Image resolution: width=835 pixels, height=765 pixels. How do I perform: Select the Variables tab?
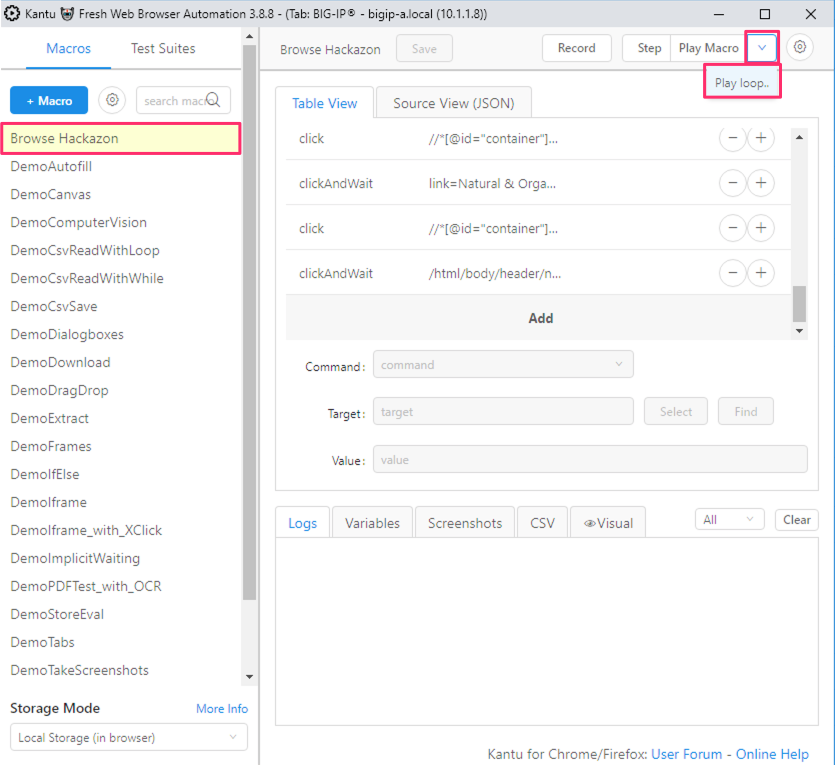click(372, 523)
